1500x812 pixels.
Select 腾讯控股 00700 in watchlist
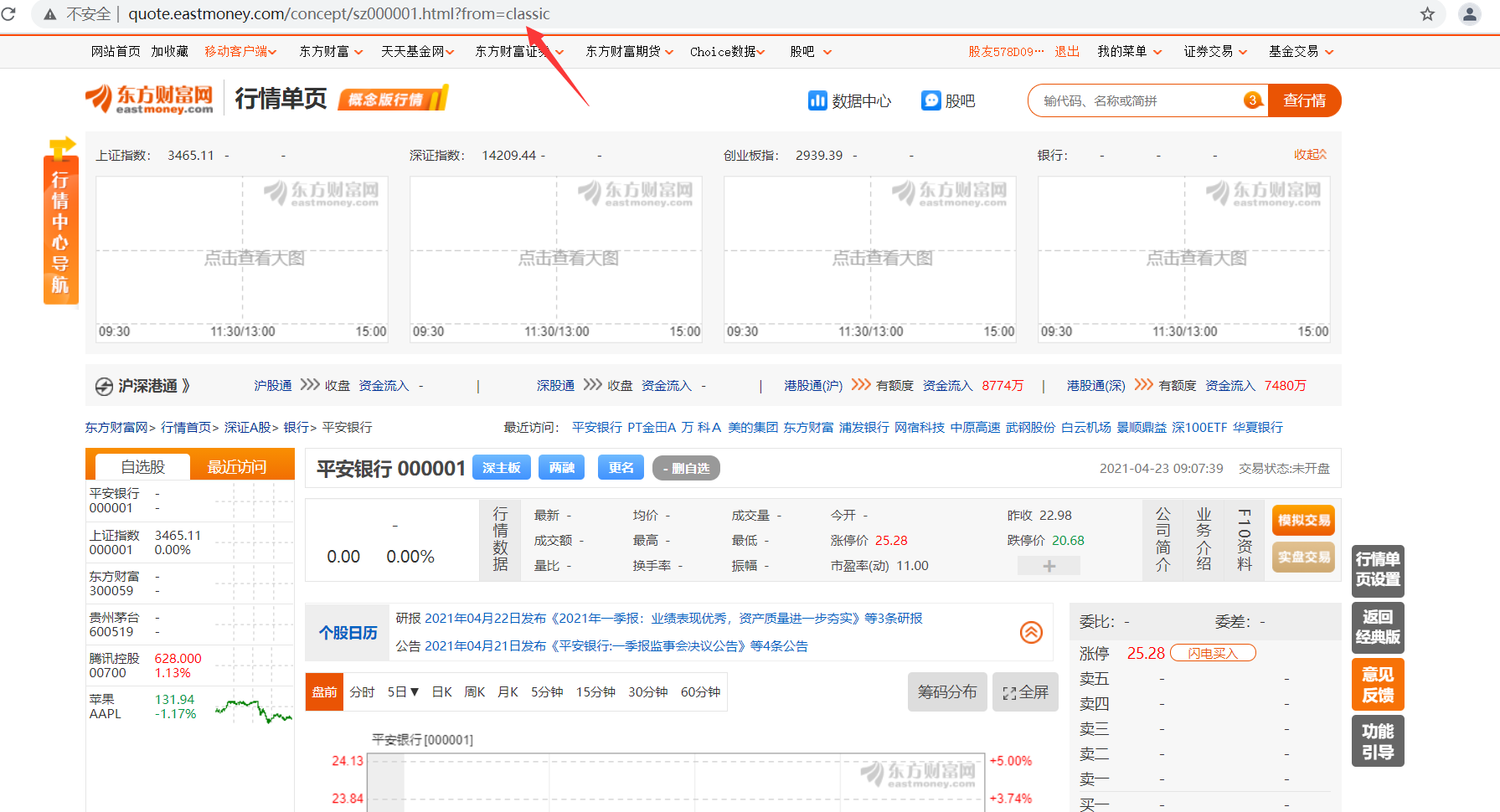pos(190,666)
